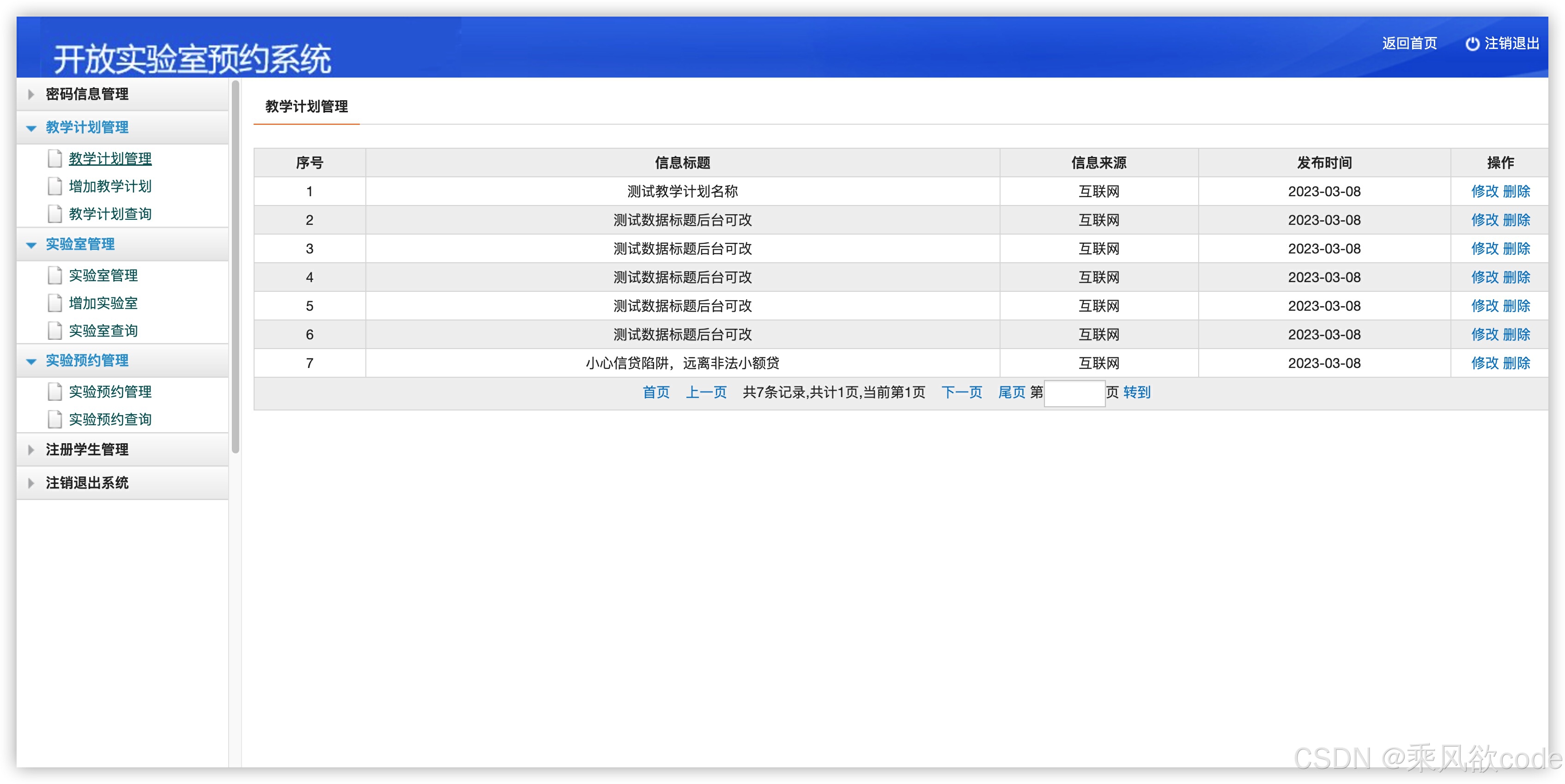This screenshot has height=784, width=1565.
Task: Click document icon next to 教学计划查询
Action: [x=55, y=214]
